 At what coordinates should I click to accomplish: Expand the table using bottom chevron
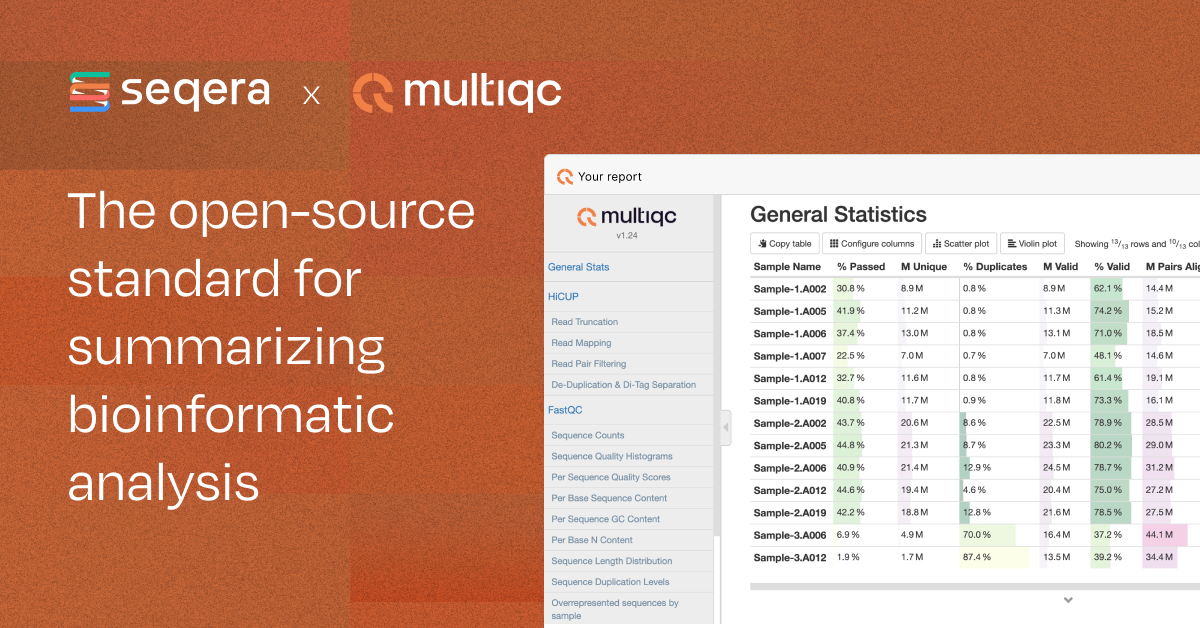point(1068,600)
